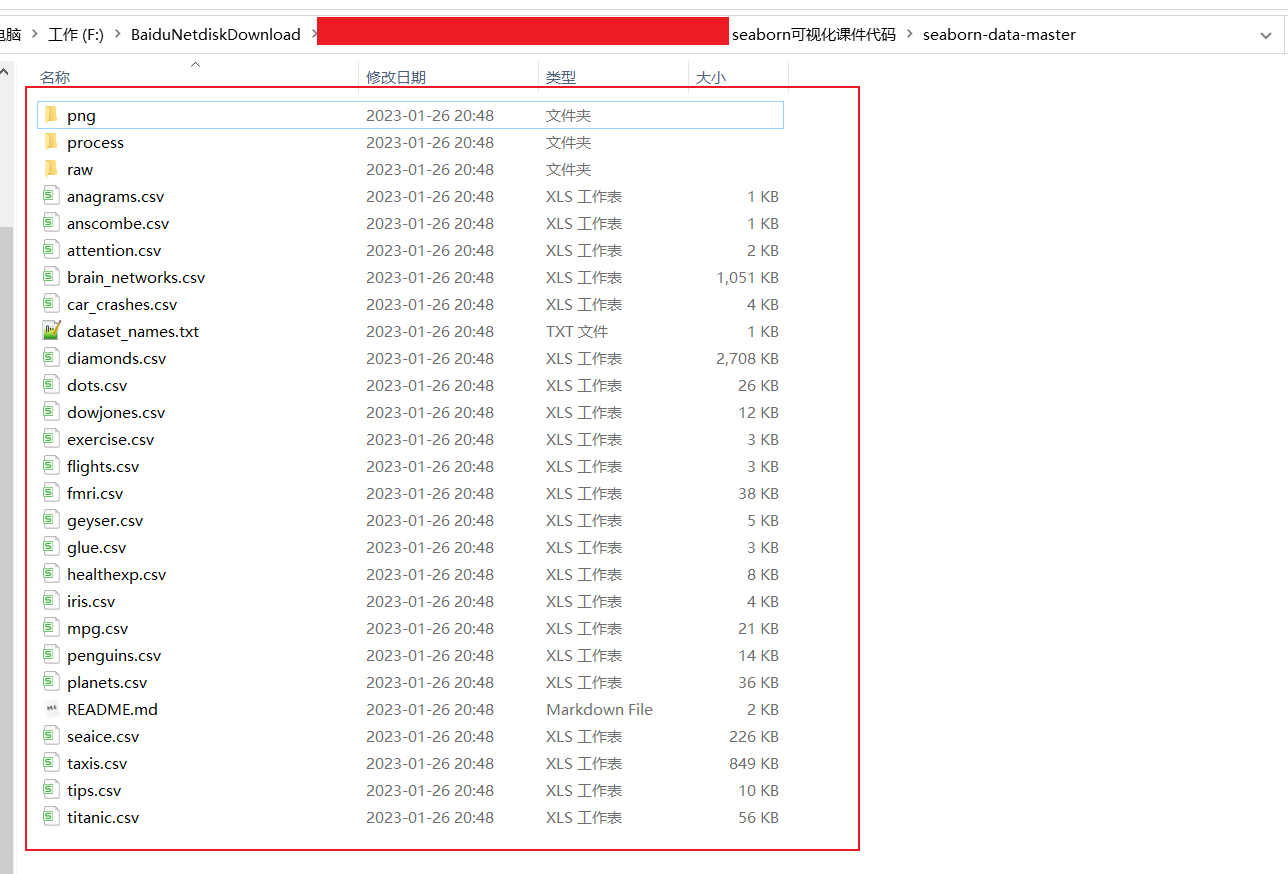Click the penguins.csv file icon
Image resolution: width=1288 pixels, height=874 pixels.
[51, 654]
